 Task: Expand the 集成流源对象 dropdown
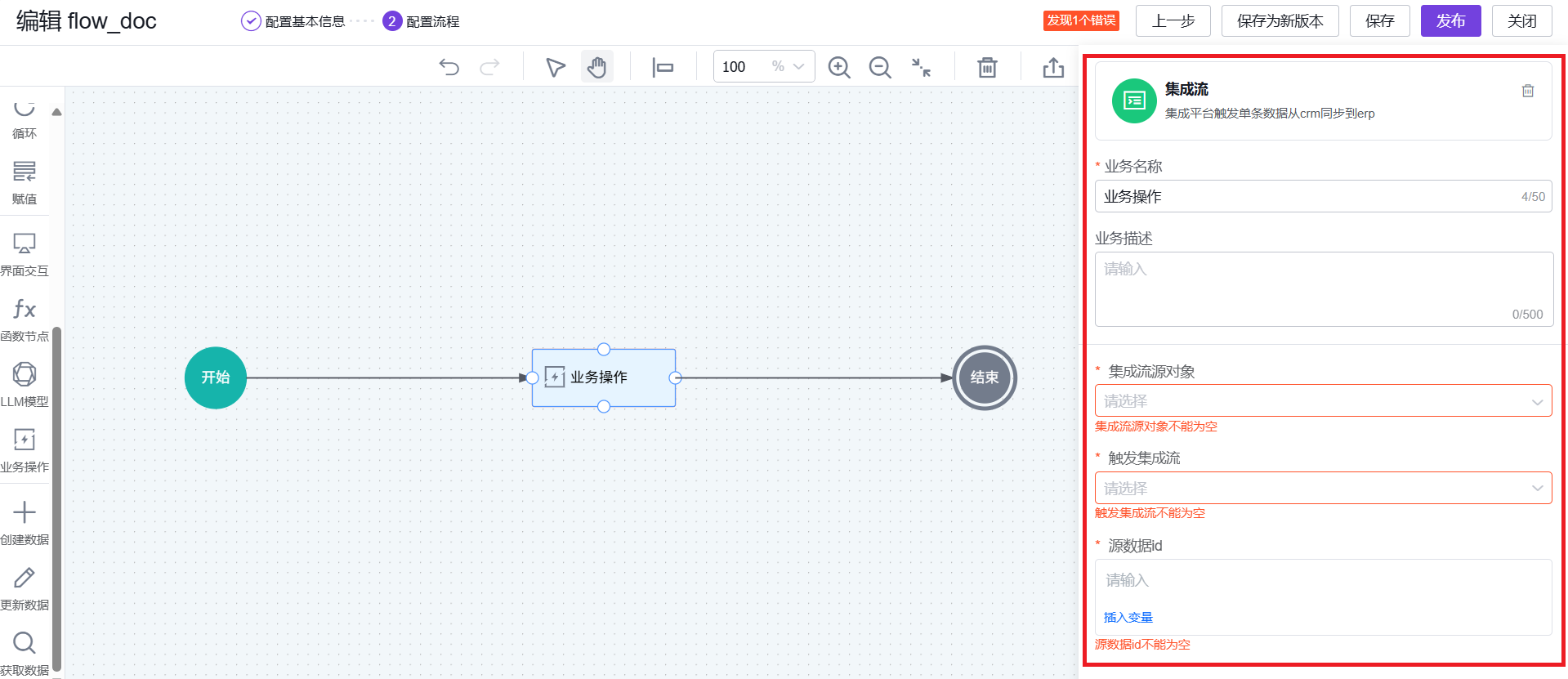1322,401
